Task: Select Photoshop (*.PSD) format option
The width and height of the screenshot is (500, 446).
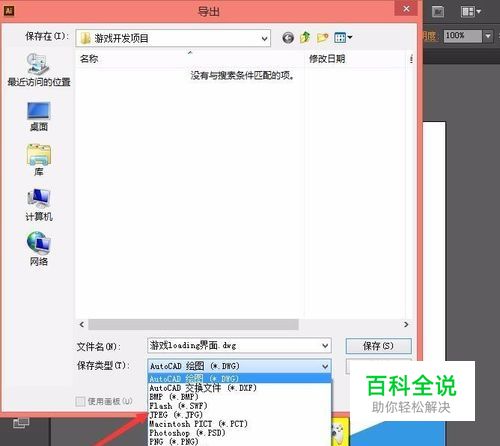Action: [x=239, y=433]
